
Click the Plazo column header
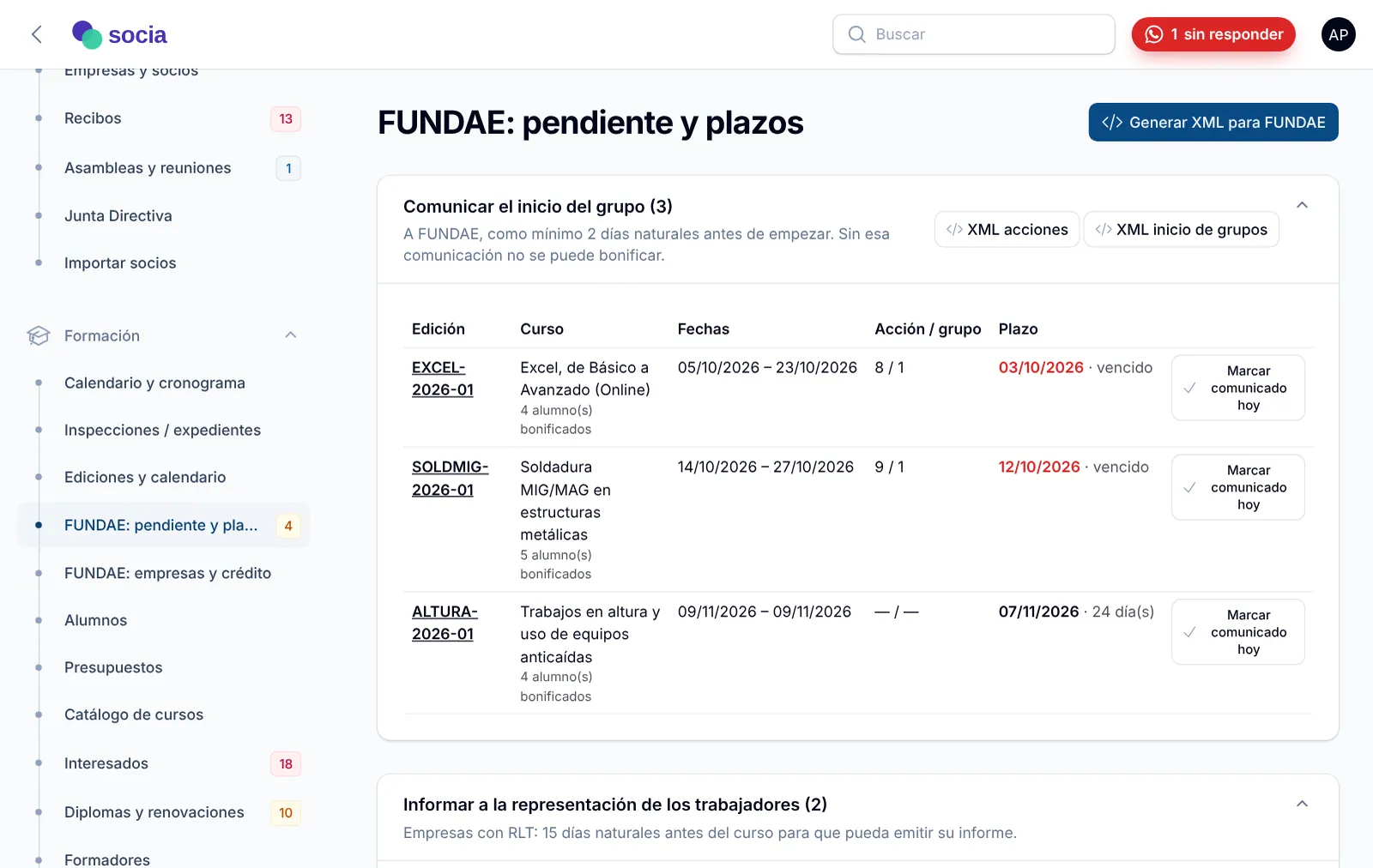coord(1018,329)
